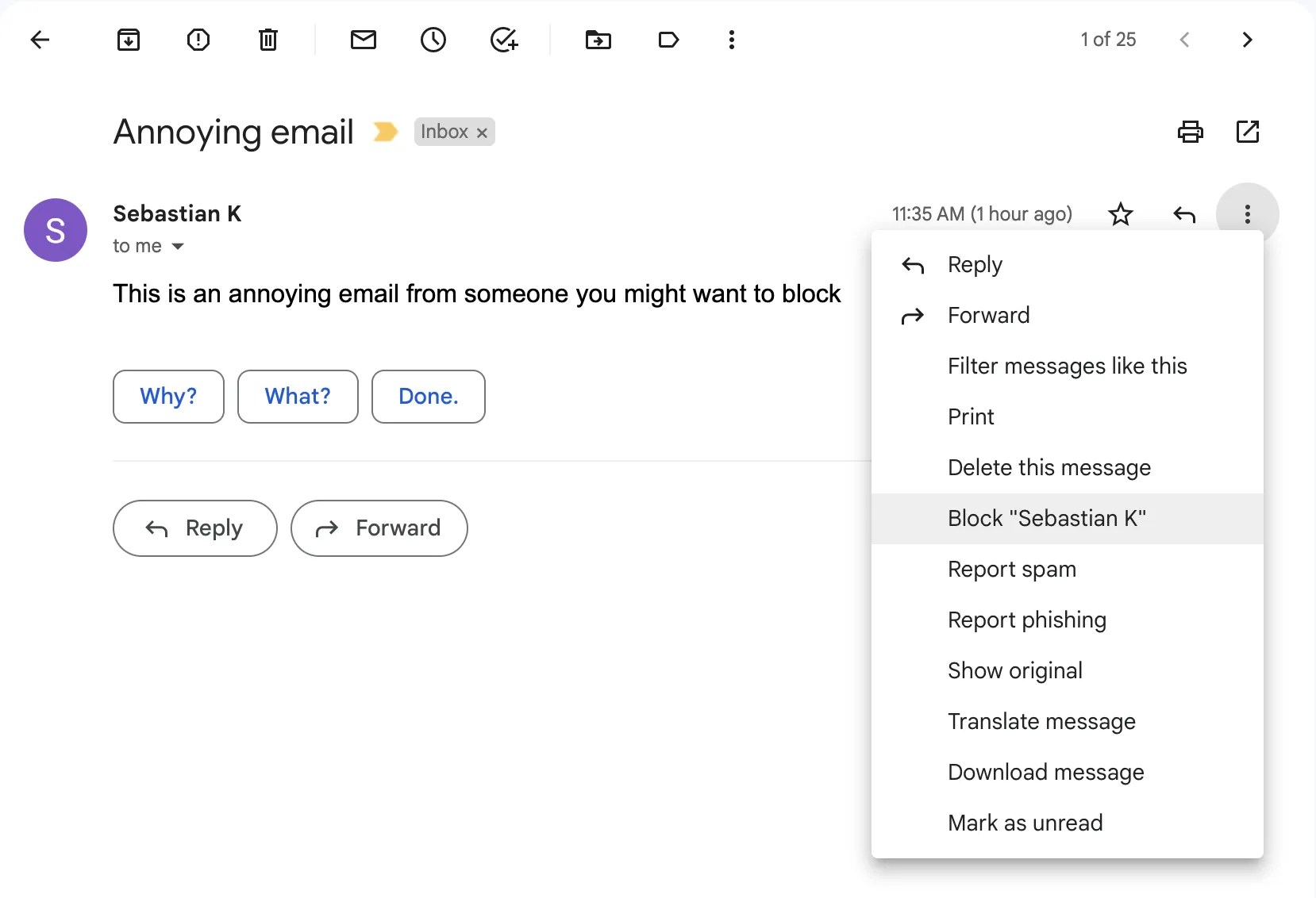Delete the email with the trash icon
Screen dimensions: 1316x898
click(x=267, y=40)
